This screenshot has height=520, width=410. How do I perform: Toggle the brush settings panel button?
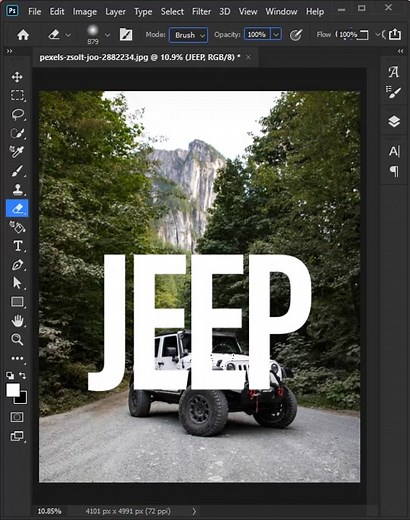pyautogui.click(x=126, y=35)
